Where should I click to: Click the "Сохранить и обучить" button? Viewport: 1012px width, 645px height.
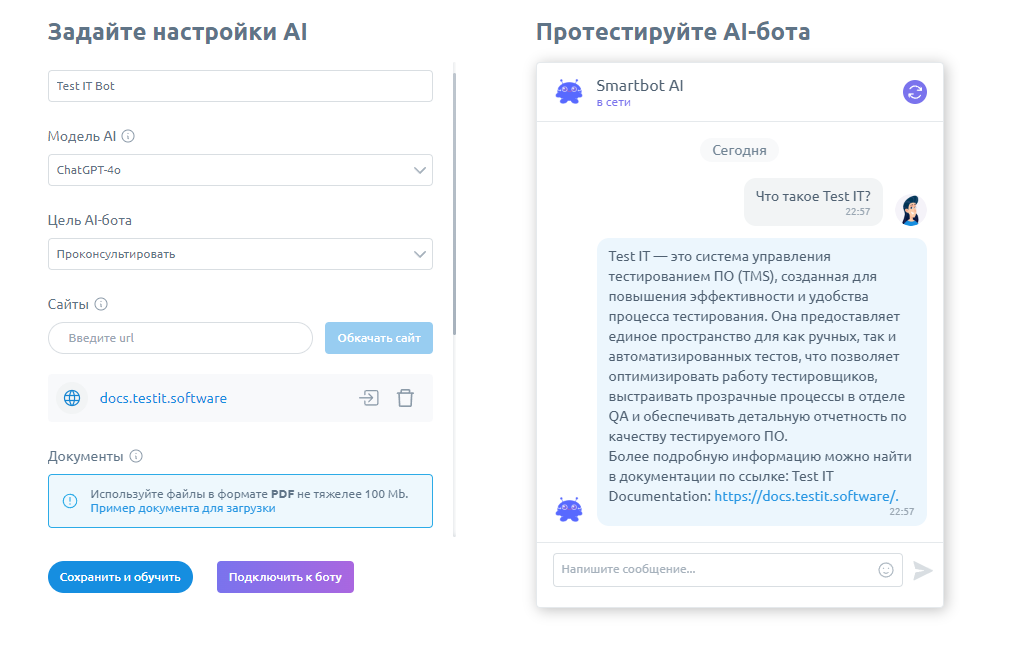(120, 577)
